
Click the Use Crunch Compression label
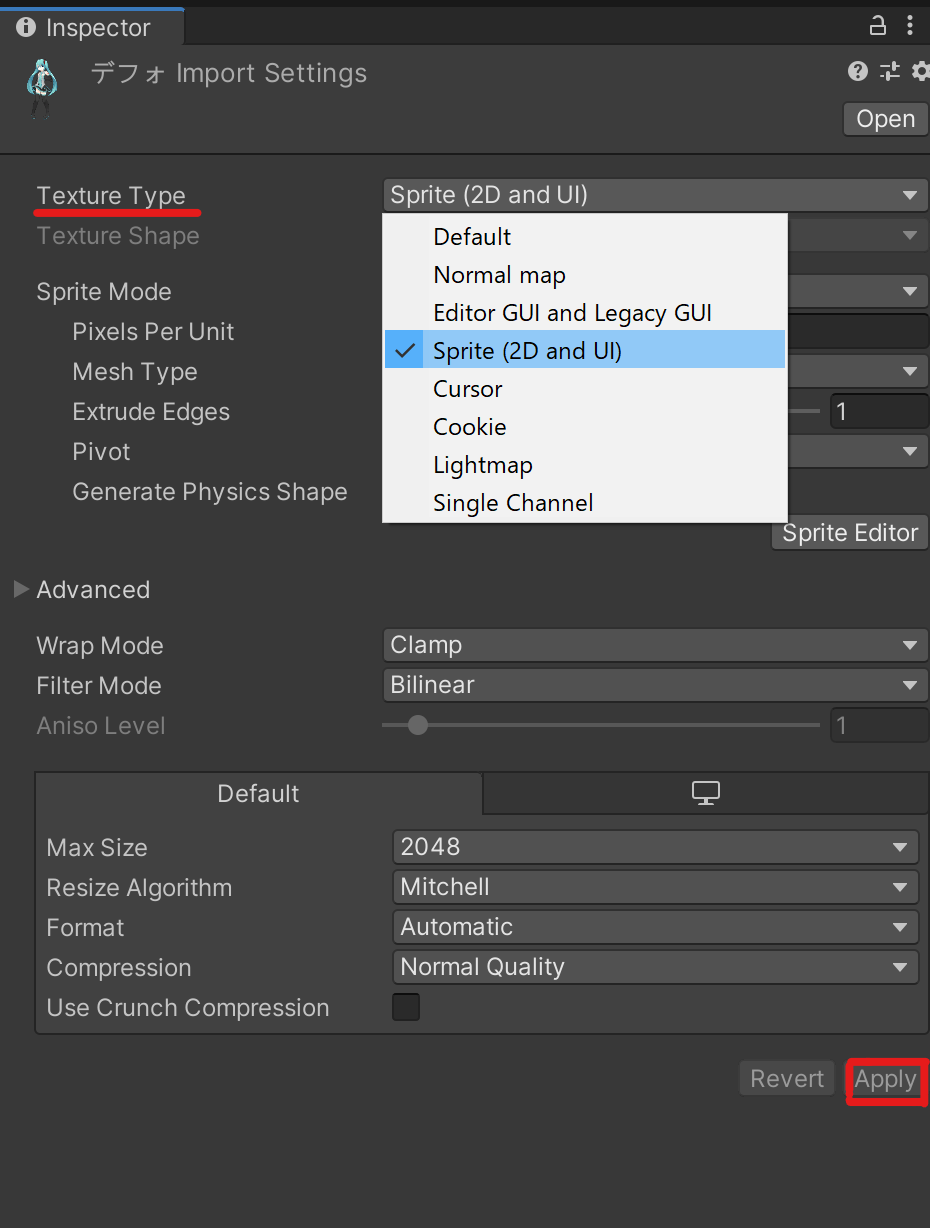pyautogui.click(x=188, y=1007)
